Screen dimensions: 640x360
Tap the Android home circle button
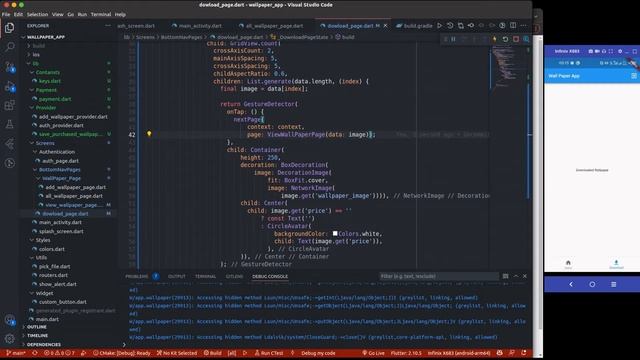592,284
